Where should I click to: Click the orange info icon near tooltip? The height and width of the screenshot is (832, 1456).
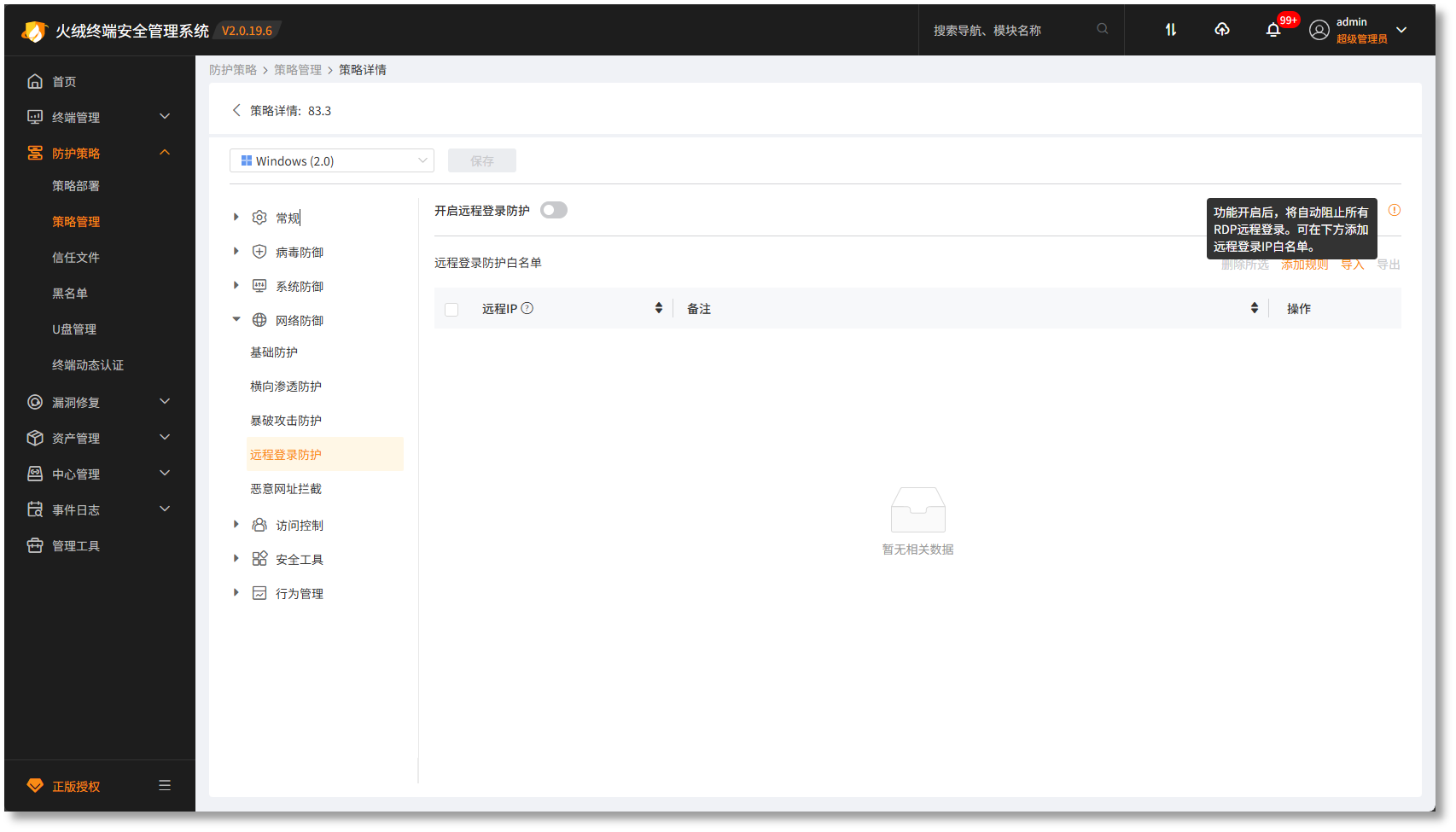[x=1395, y=210]
